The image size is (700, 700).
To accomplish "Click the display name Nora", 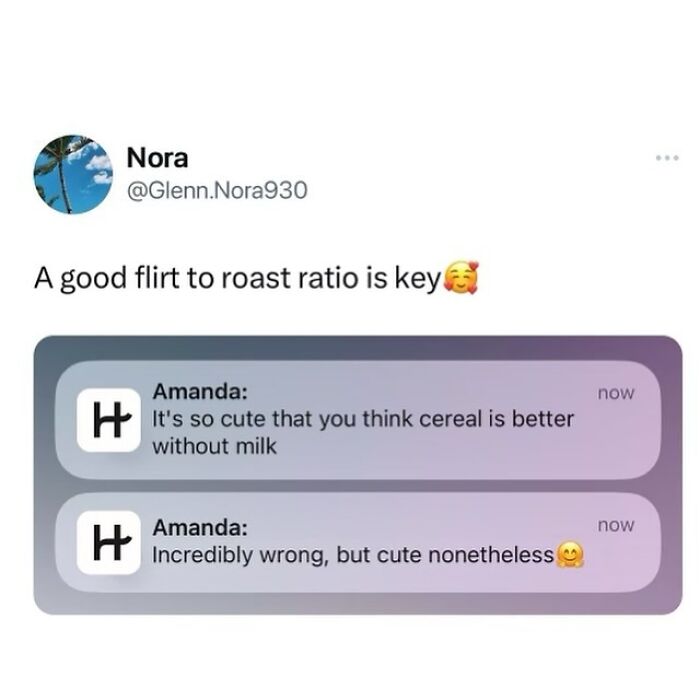I will tap(157, 158).
